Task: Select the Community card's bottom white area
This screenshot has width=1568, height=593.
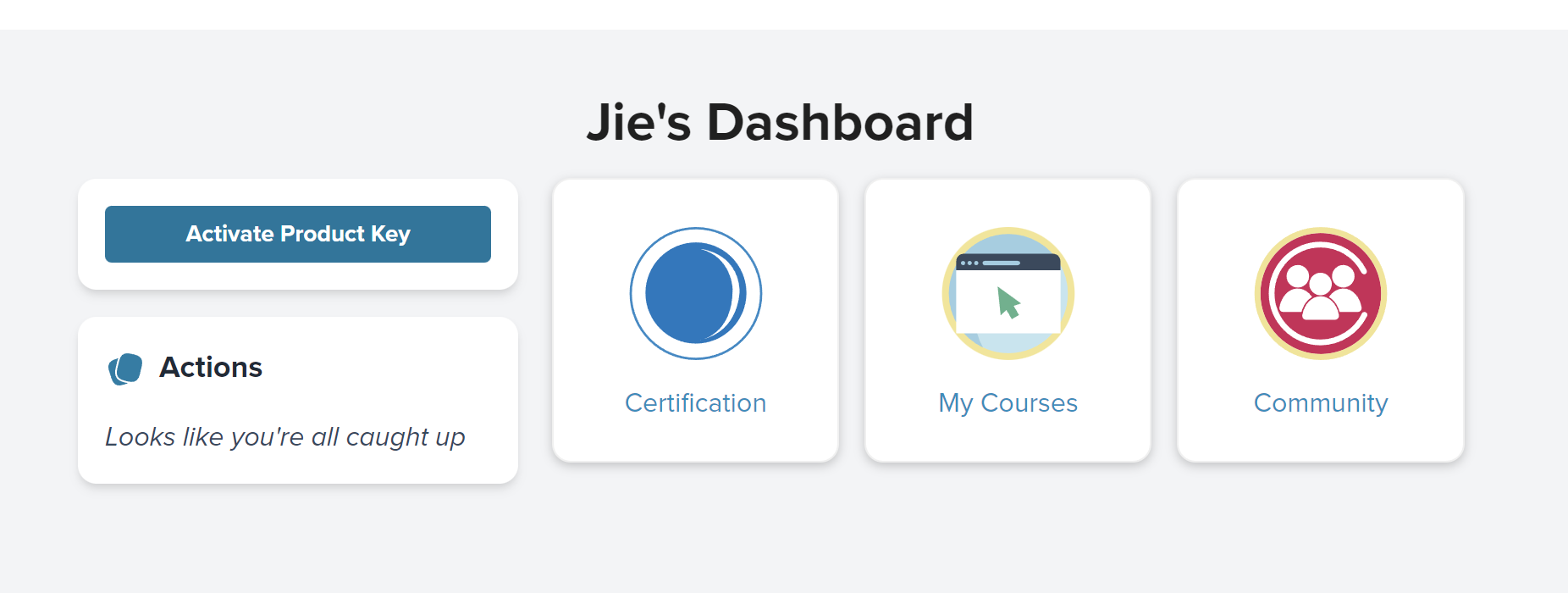Action: tap(1320, 441)
